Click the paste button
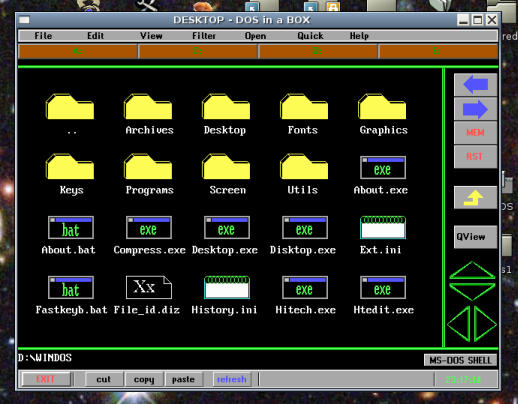Image resolution: width=518 pixels, height=404 pixels. (183, 379)
